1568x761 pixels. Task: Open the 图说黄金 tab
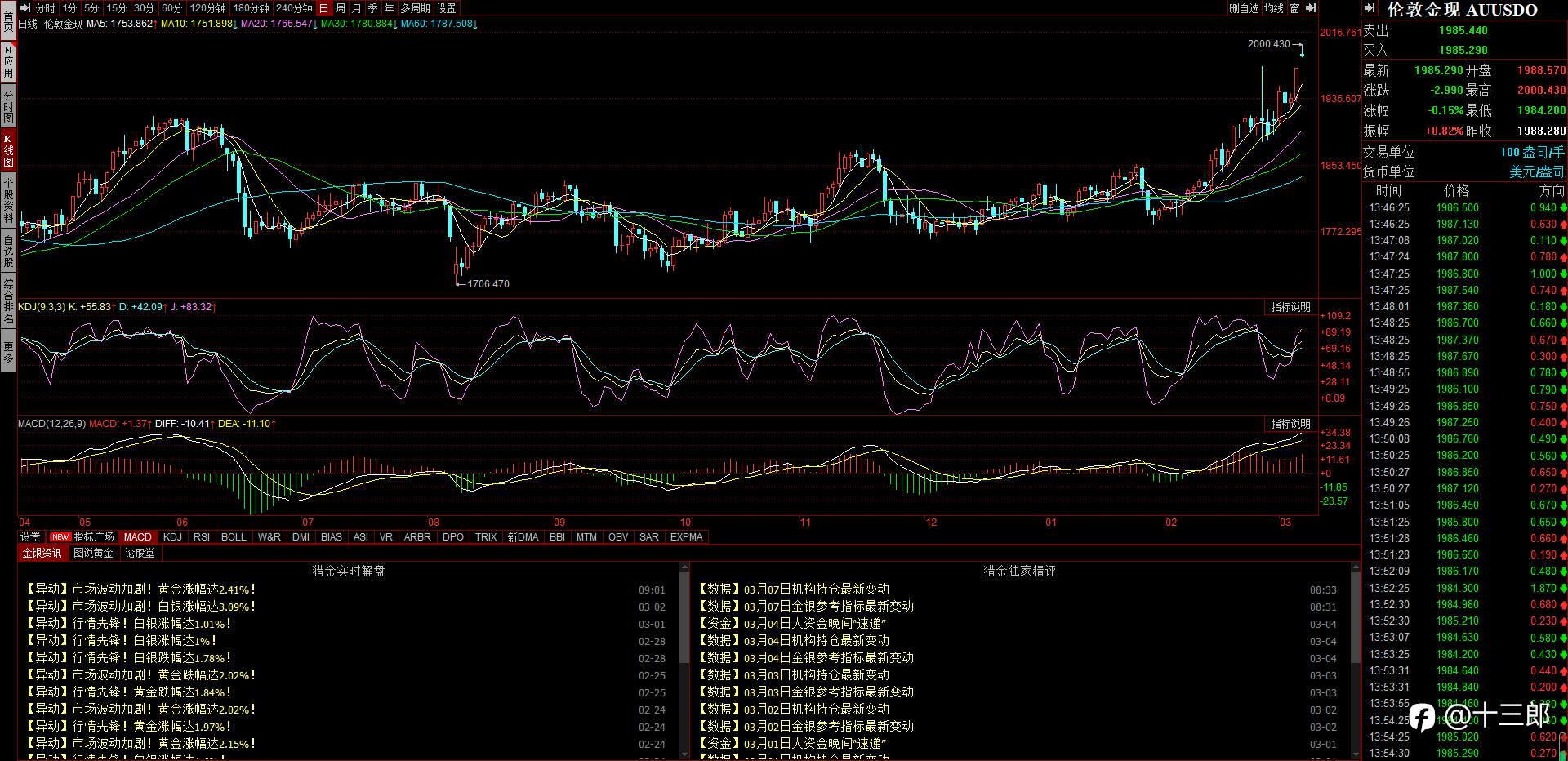(93, 553)
